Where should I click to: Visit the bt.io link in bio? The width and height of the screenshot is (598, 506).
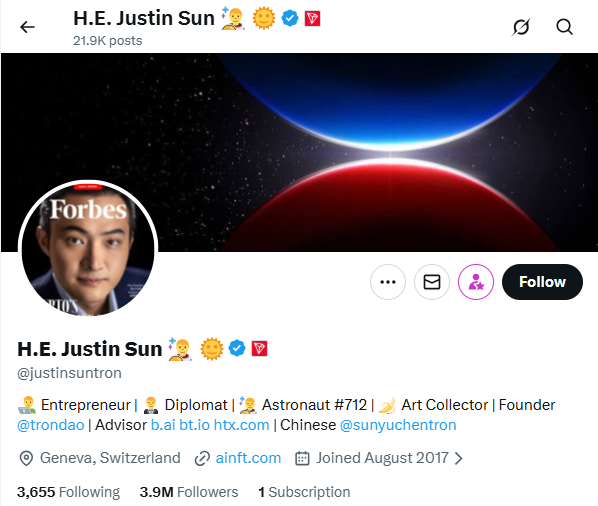point(195,425)
